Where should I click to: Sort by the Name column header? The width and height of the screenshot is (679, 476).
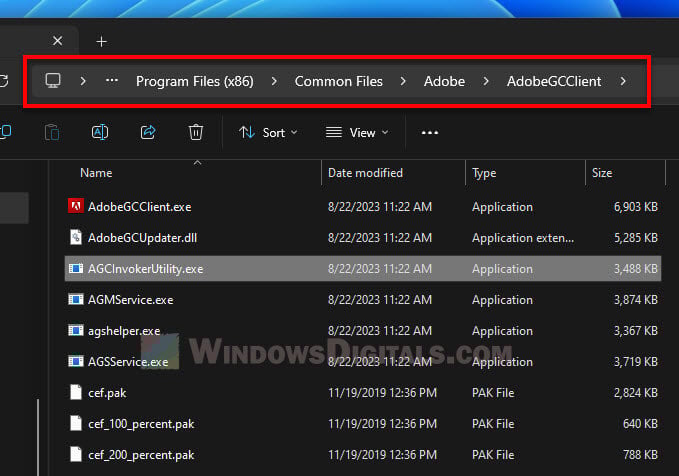tap(96, 173)
